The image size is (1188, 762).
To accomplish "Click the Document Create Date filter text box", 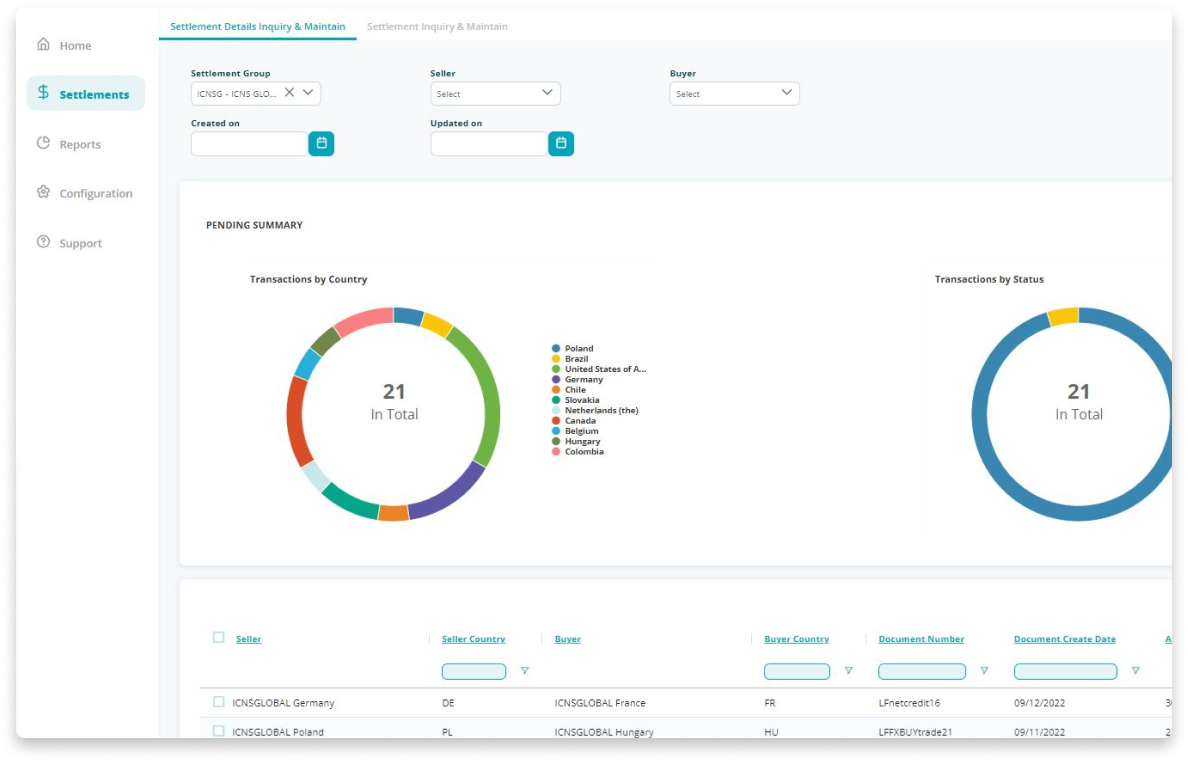I will point(1065,671).
